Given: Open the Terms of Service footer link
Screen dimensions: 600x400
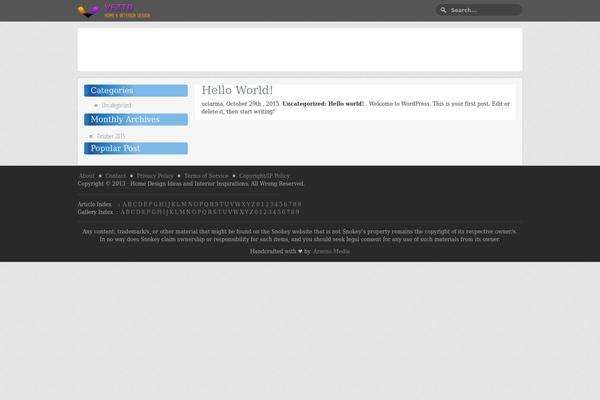Looking at the screenshot, I should [x=206, y=176].
